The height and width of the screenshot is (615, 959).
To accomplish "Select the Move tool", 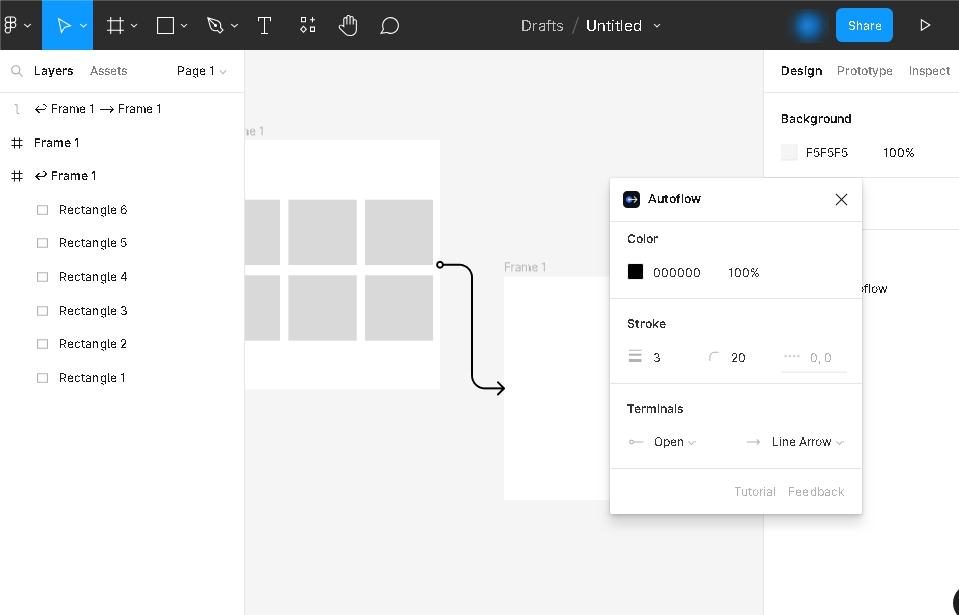I will [63, 25].
